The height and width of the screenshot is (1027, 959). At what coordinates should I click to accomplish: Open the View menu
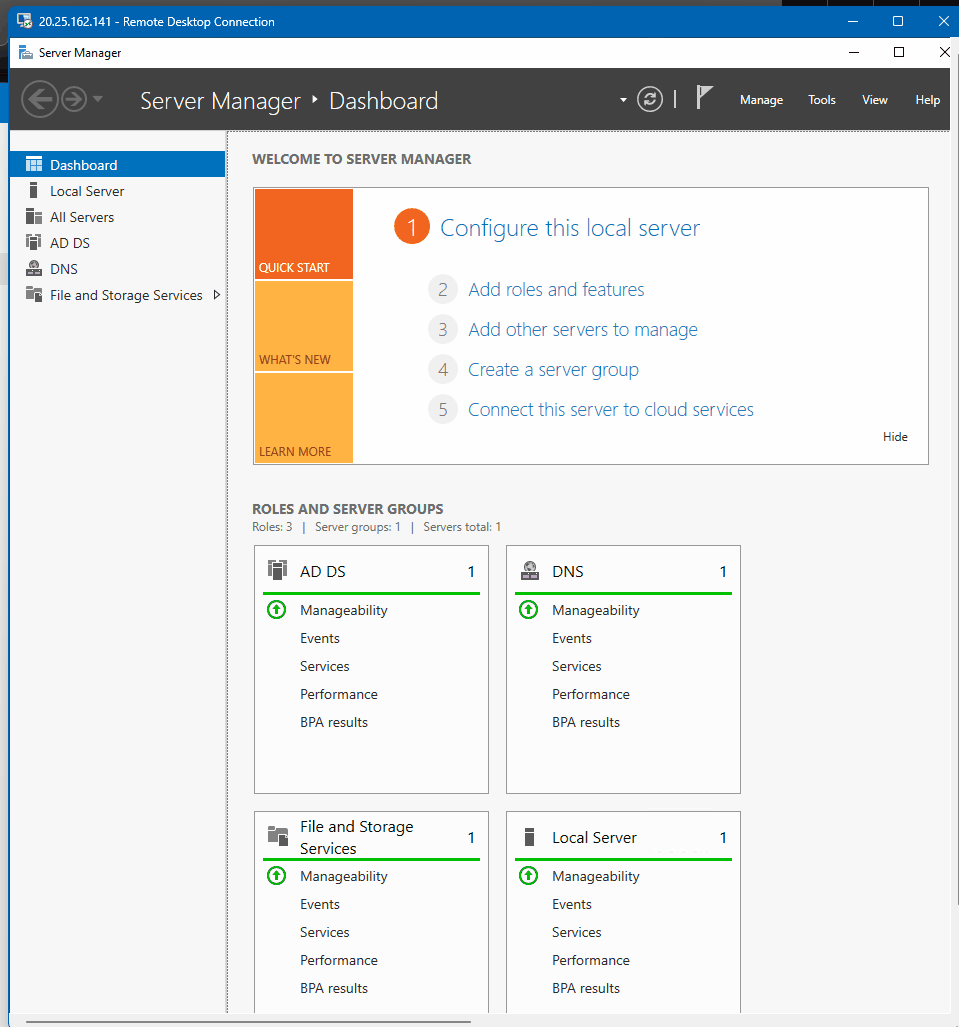[x=874, y=100]
